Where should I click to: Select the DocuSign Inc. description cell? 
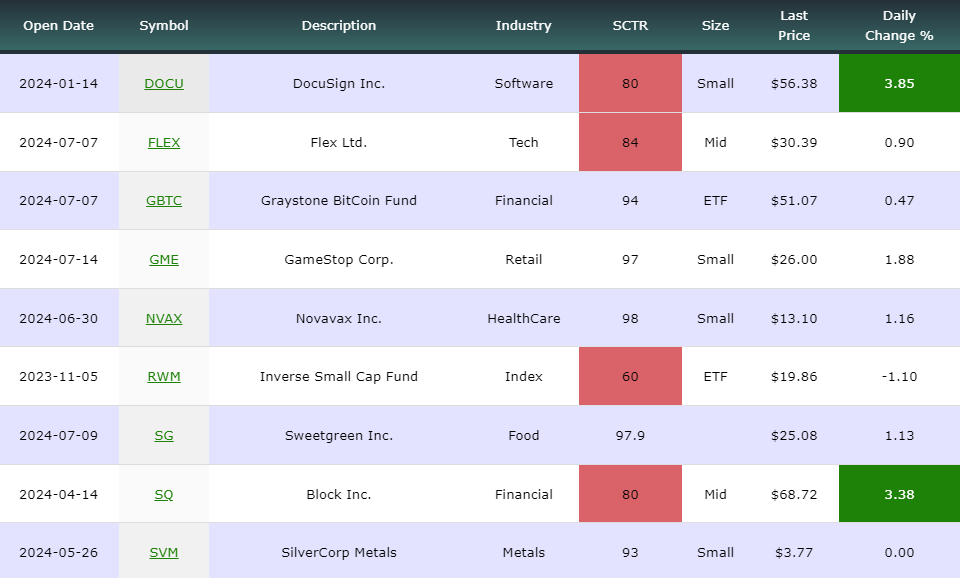(x=339, y=83)
